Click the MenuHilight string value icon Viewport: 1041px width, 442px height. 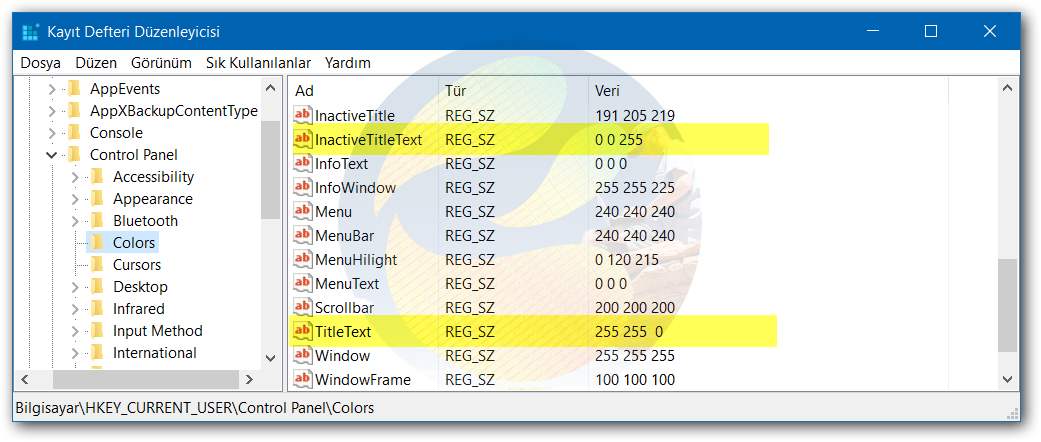(x=303, y=259)
